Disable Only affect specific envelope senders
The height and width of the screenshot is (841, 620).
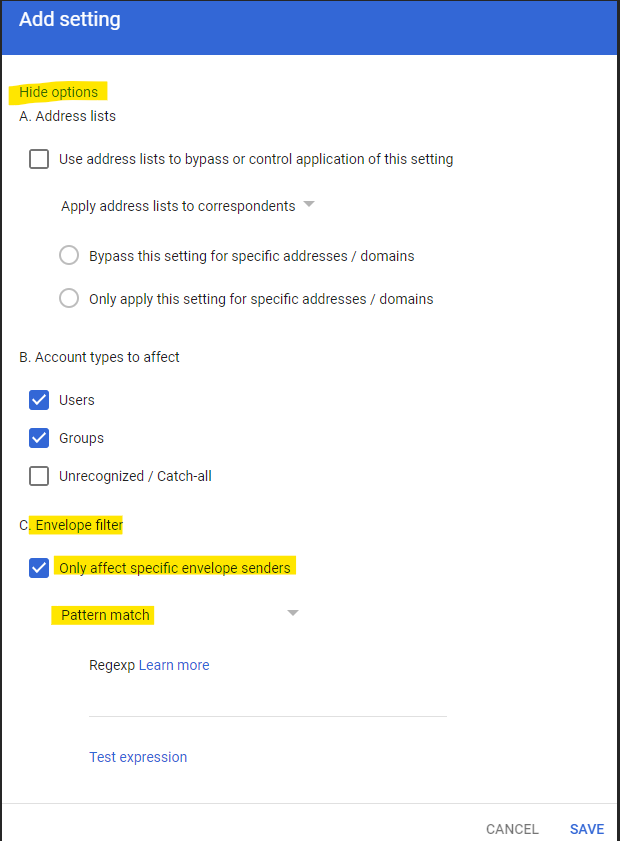coord(39,567)
